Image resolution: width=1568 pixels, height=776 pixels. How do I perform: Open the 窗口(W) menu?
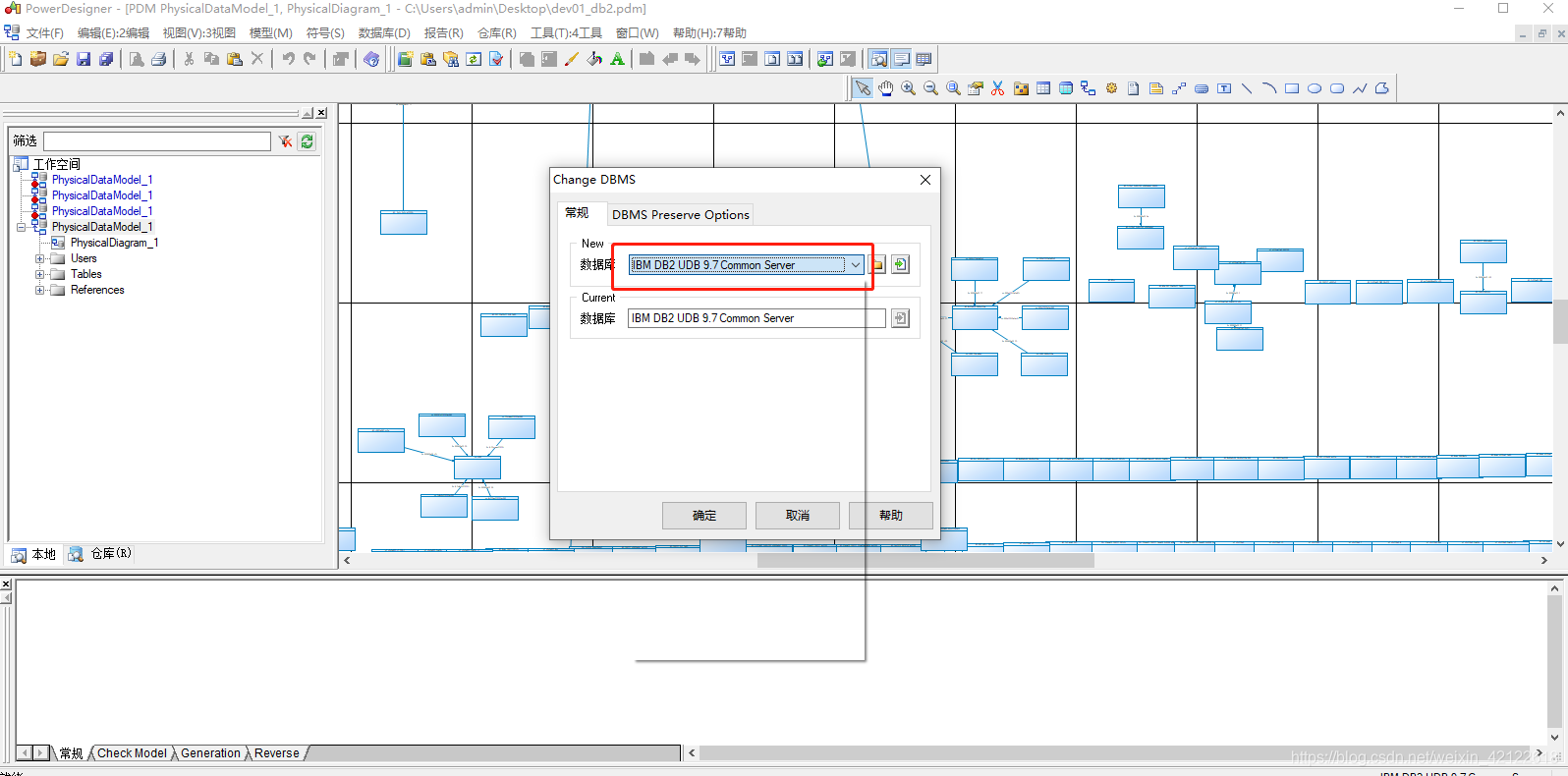coord(638,33)
